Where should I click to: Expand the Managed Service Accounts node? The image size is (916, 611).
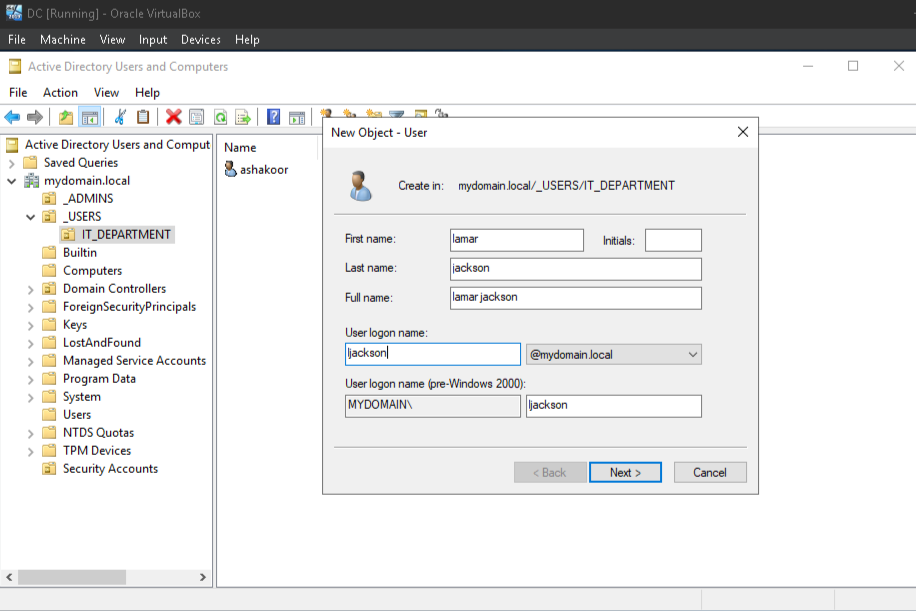tap(30, 362)
